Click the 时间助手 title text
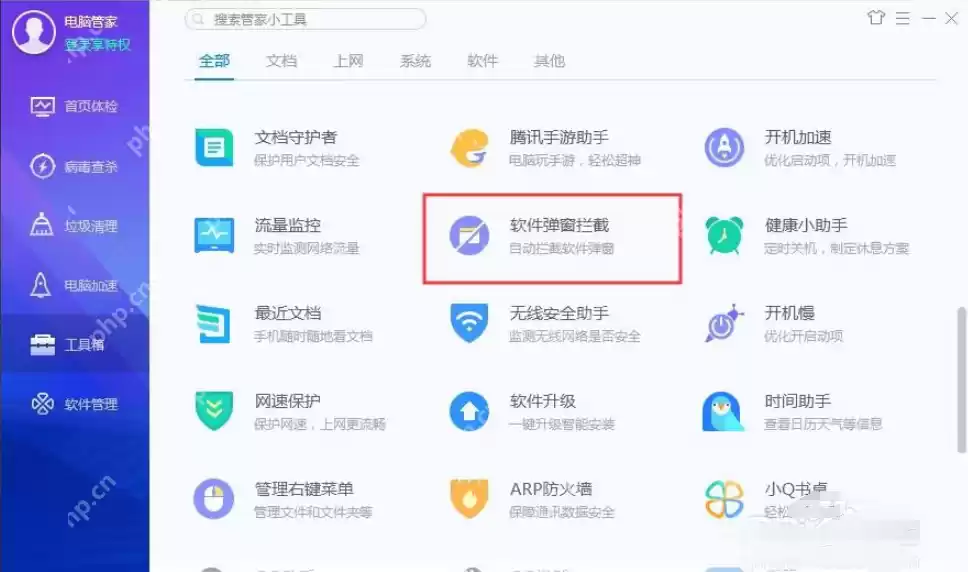The height and width of the screenshot is (572, 968). click(798, 401)
